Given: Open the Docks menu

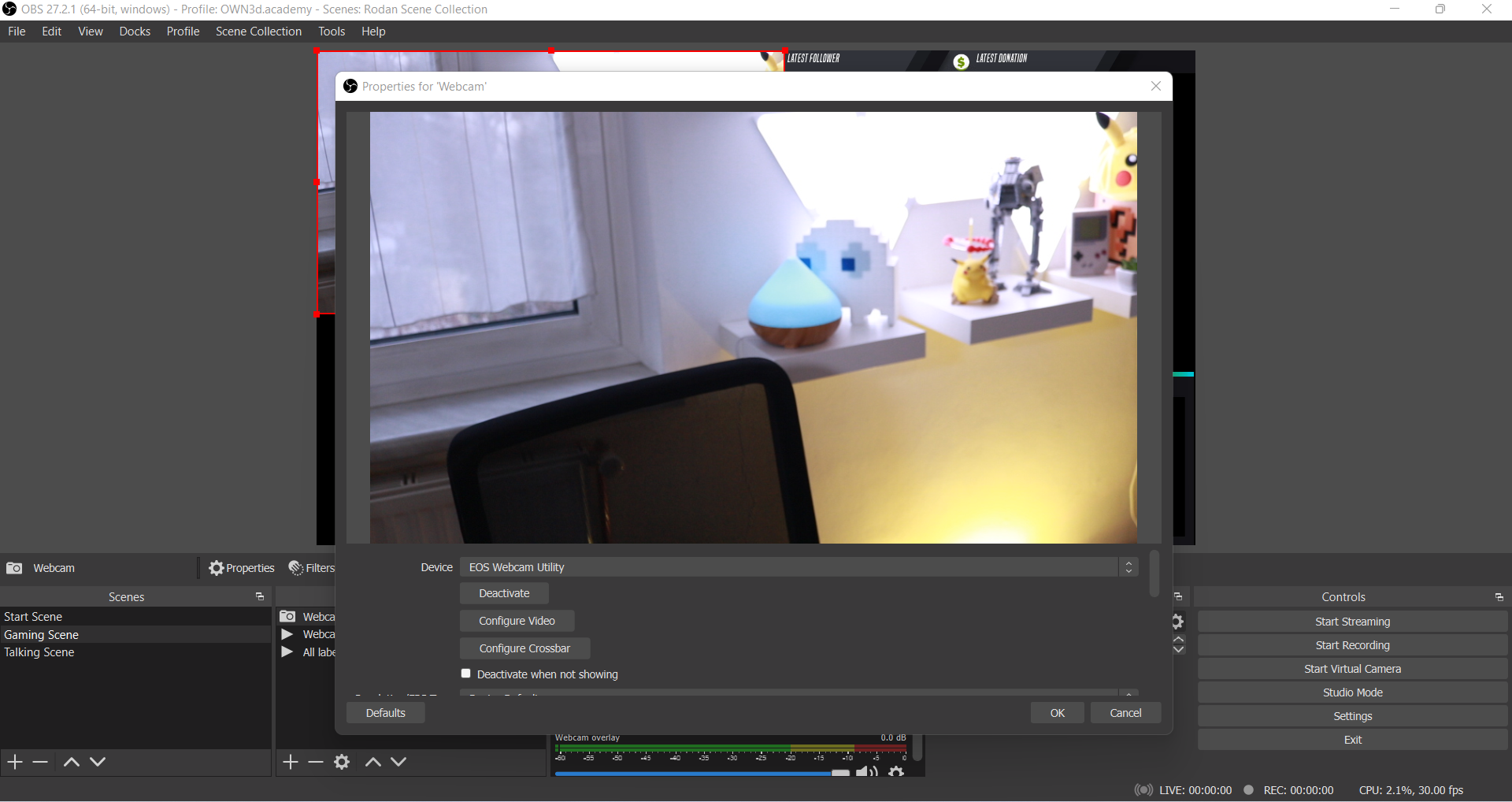Looking at the screenshot, I should 135,32.
